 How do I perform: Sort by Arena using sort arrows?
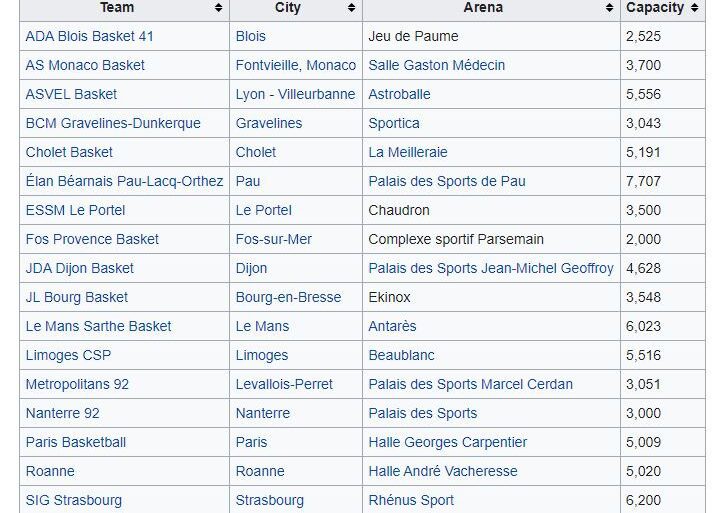pos(609,8)
